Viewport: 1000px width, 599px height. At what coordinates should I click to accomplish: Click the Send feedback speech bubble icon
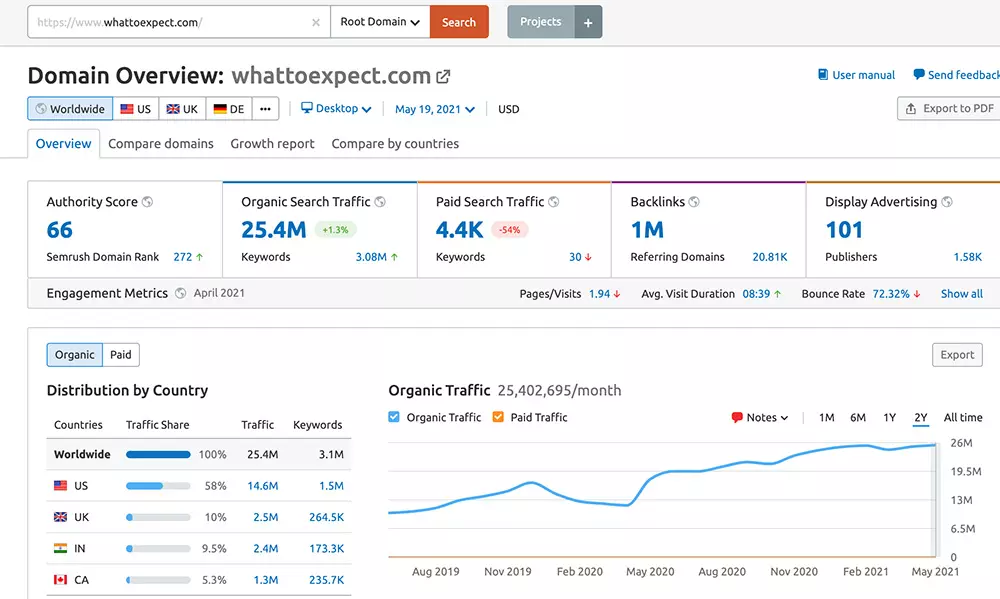[x=919, y=75]
